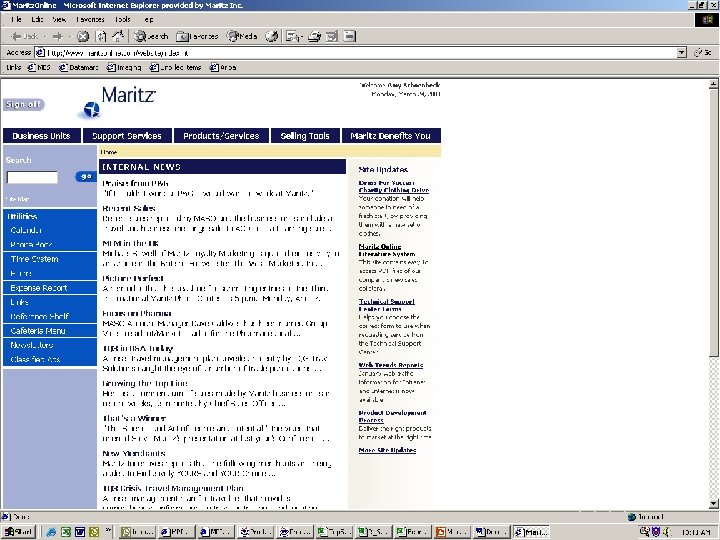This screenshot has height=540, width=720.
Task: Switch to the last taskbar window button, right of the tray
Action: [530, 532]
